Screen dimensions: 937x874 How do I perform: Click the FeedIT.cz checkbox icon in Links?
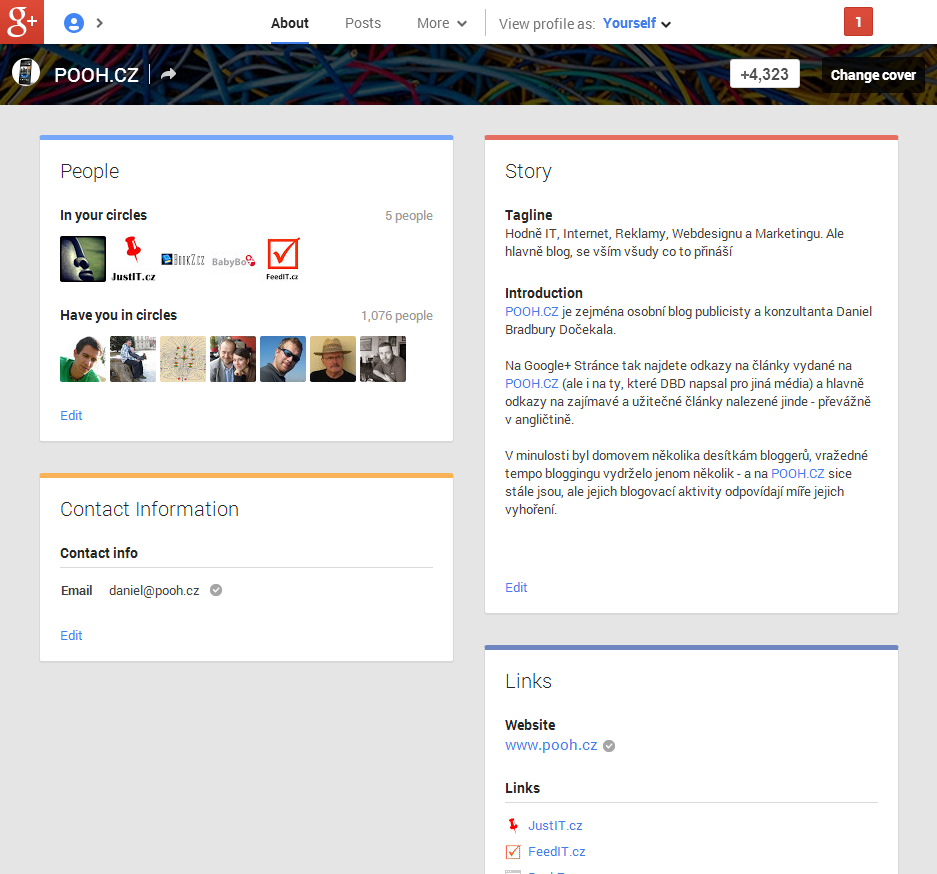(513, 851)
